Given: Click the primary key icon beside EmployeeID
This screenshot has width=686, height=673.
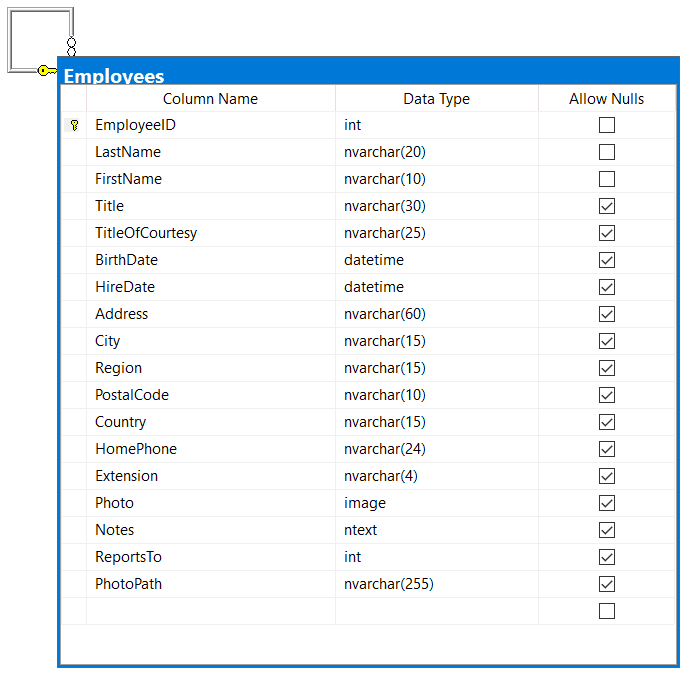Looking at the screenshot, I should tap(74, 126).
